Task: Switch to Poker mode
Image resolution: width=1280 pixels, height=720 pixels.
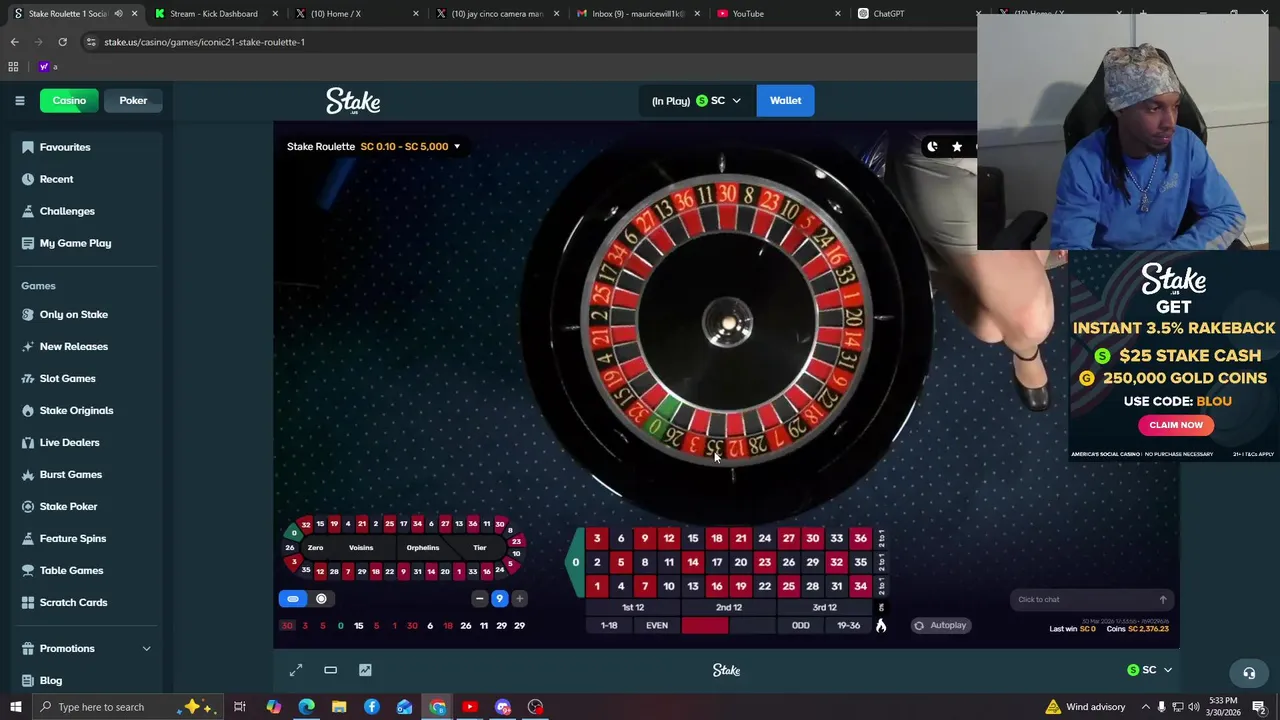Action: [133, 100]
